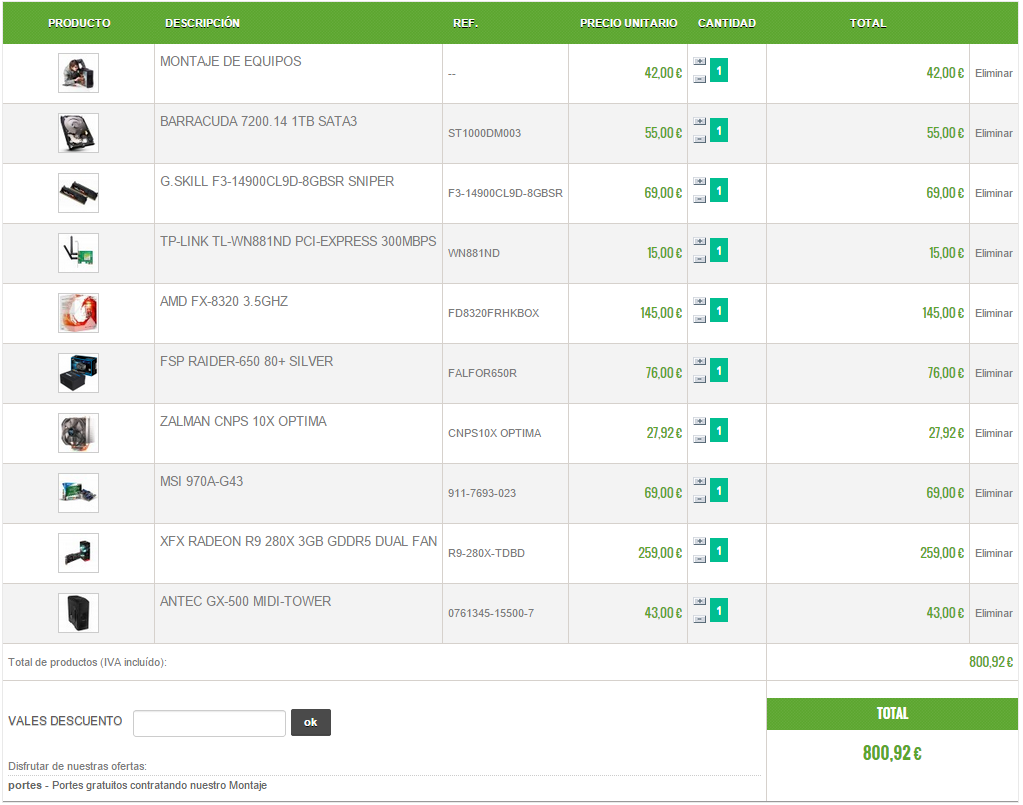Increase quantity of FSP RAIDER-650

pyautogui.click(x=699, y=361)
